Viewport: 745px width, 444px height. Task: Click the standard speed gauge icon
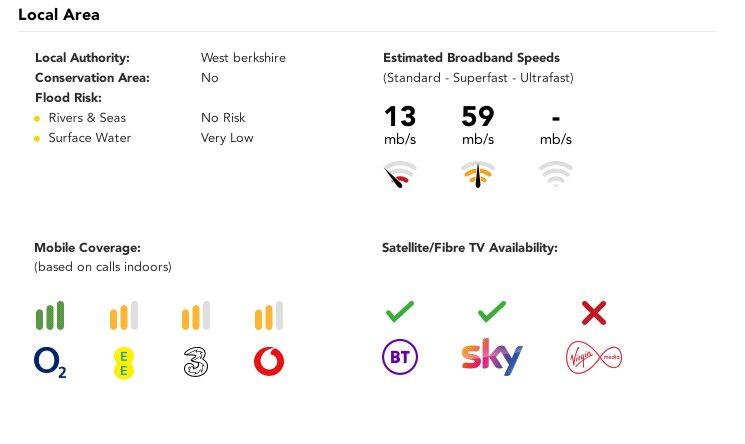pyautogui.click(x=400, y=176)
